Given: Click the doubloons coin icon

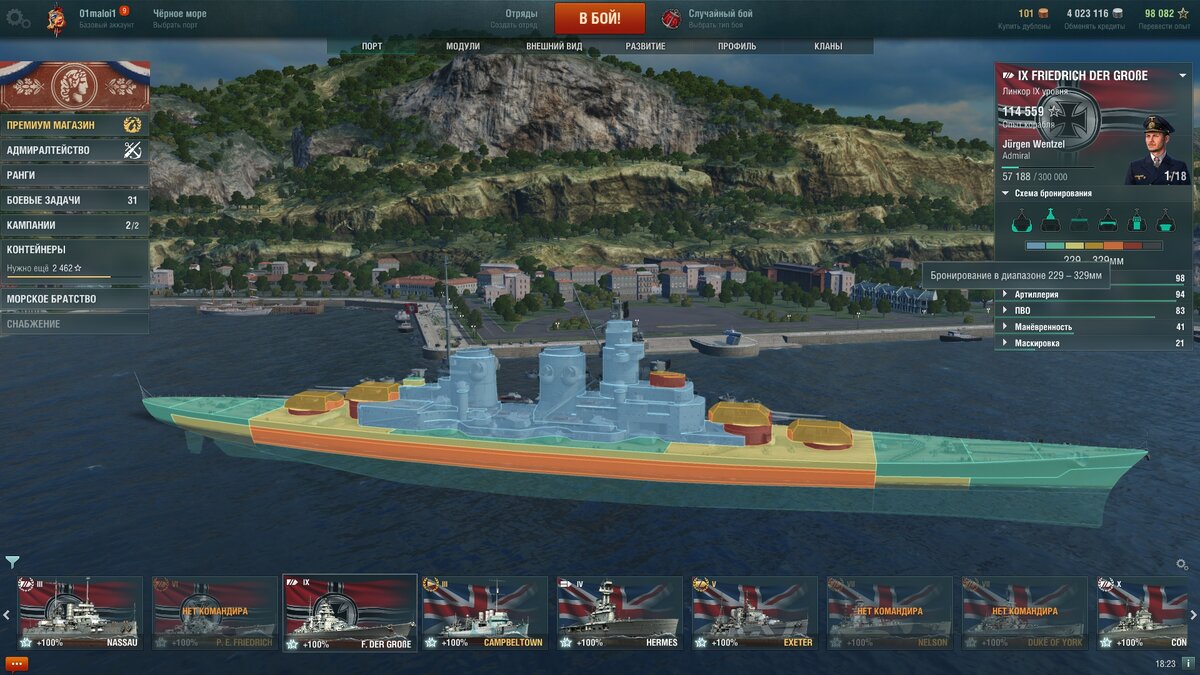Looking at the screenshot, I should pyautogui.click(x=1043, y=13).
